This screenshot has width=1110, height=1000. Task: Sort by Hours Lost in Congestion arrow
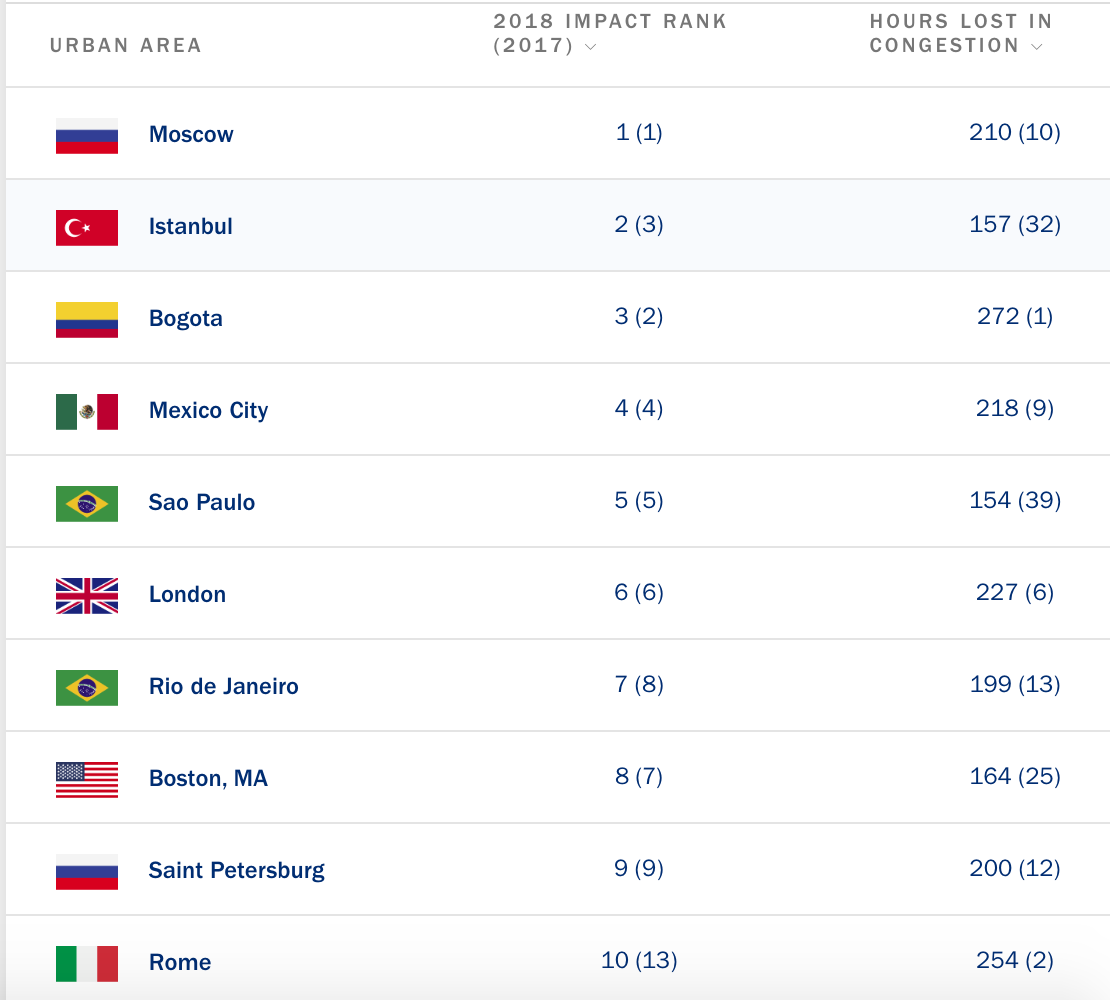click(1036, 47)
